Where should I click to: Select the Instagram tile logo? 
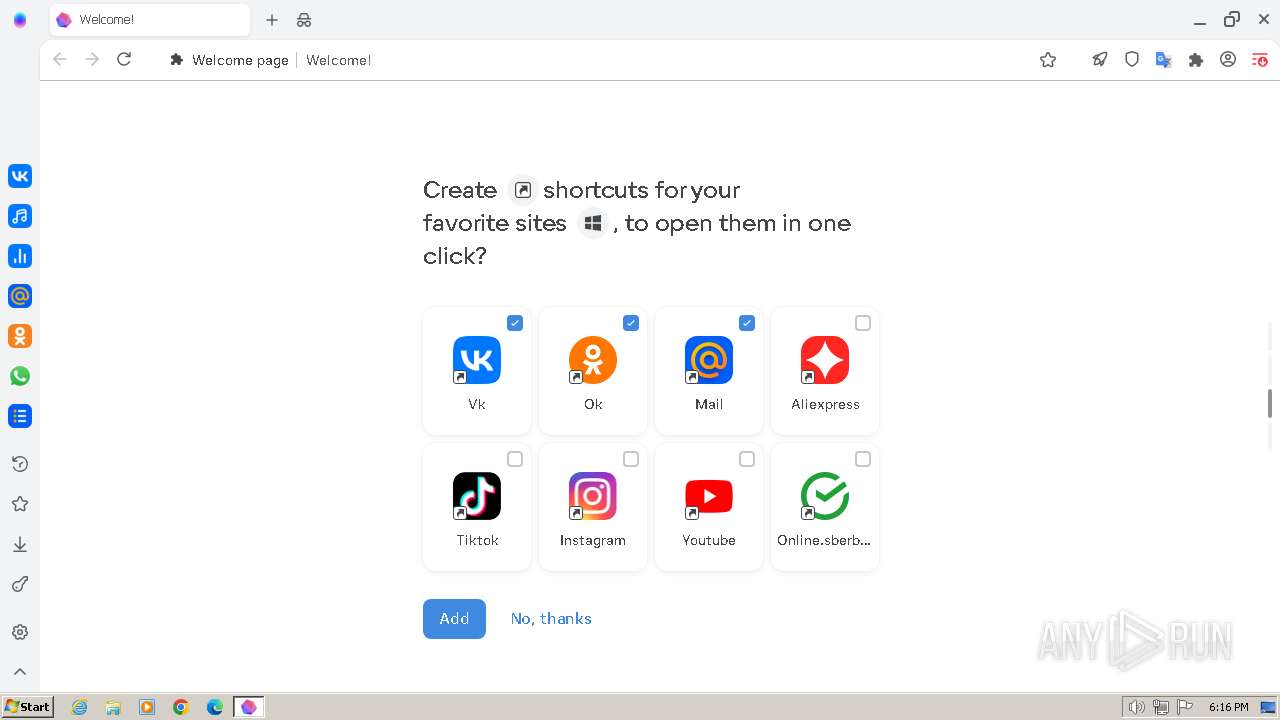point(593,496)
